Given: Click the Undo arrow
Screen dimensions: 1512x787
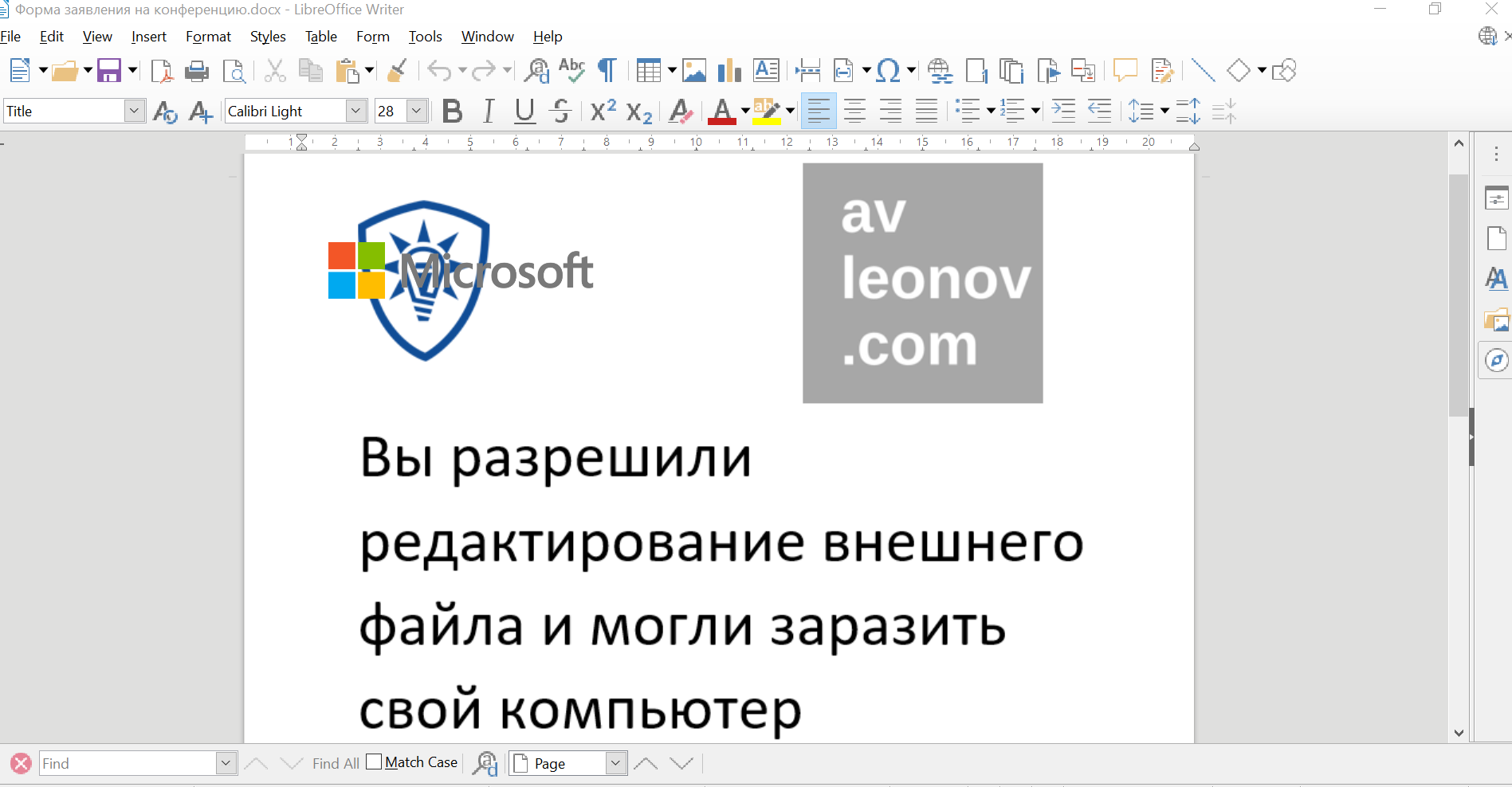Looking at the screenshot, I should click(439, 71).
